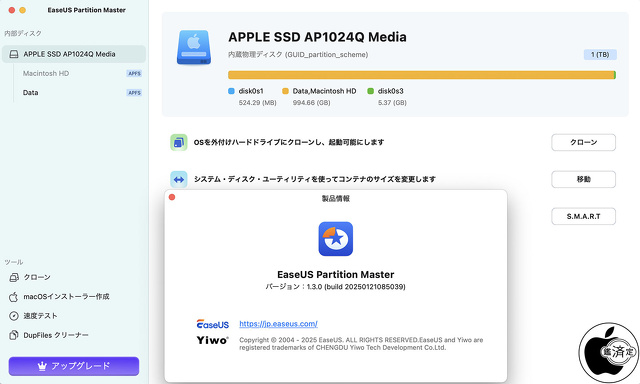Click the APFS badge next to Macintosh HD

[x=134, y=73]
